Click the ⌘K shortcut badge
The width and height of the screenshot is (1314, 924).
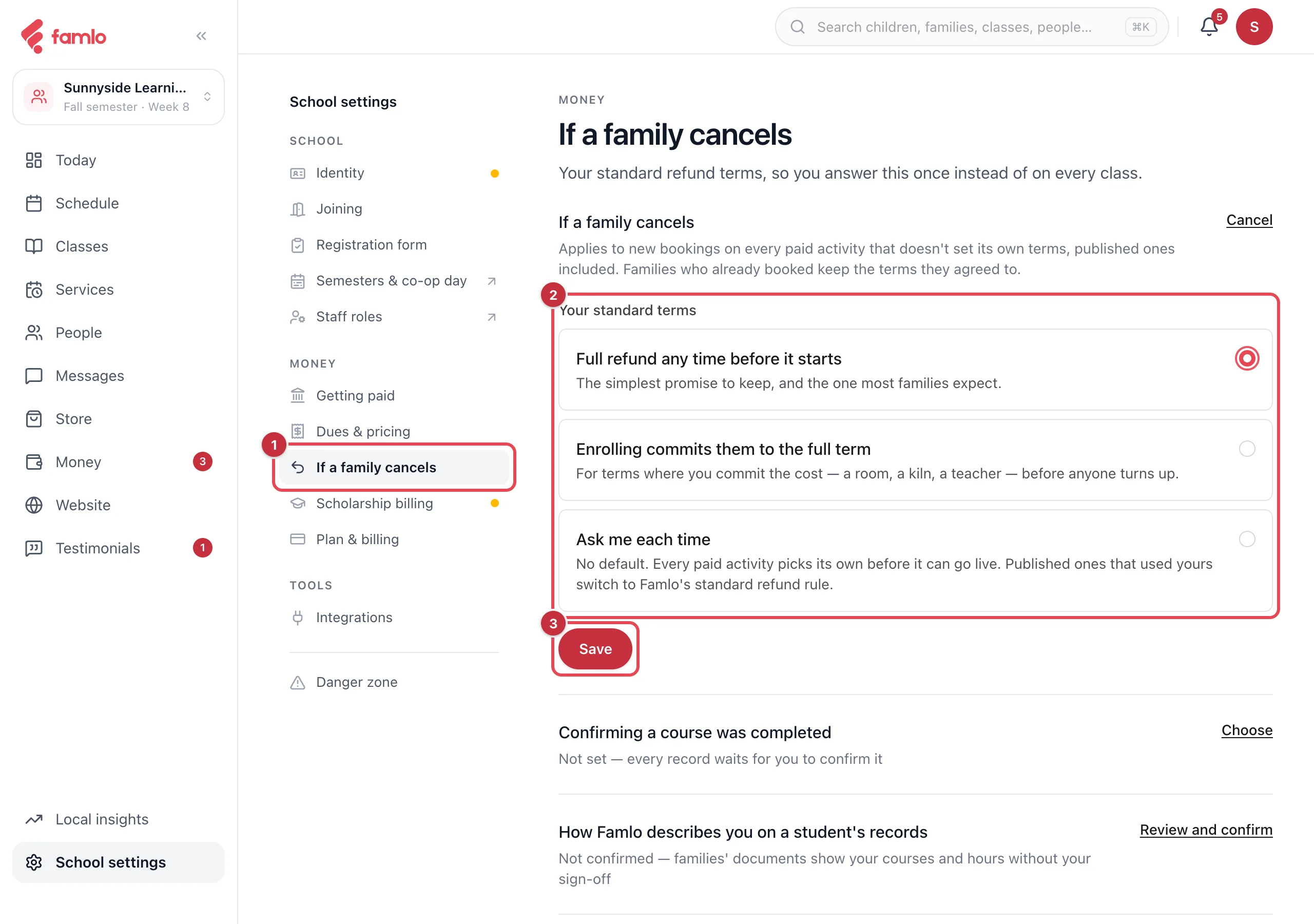click(x=1141, y=27)
